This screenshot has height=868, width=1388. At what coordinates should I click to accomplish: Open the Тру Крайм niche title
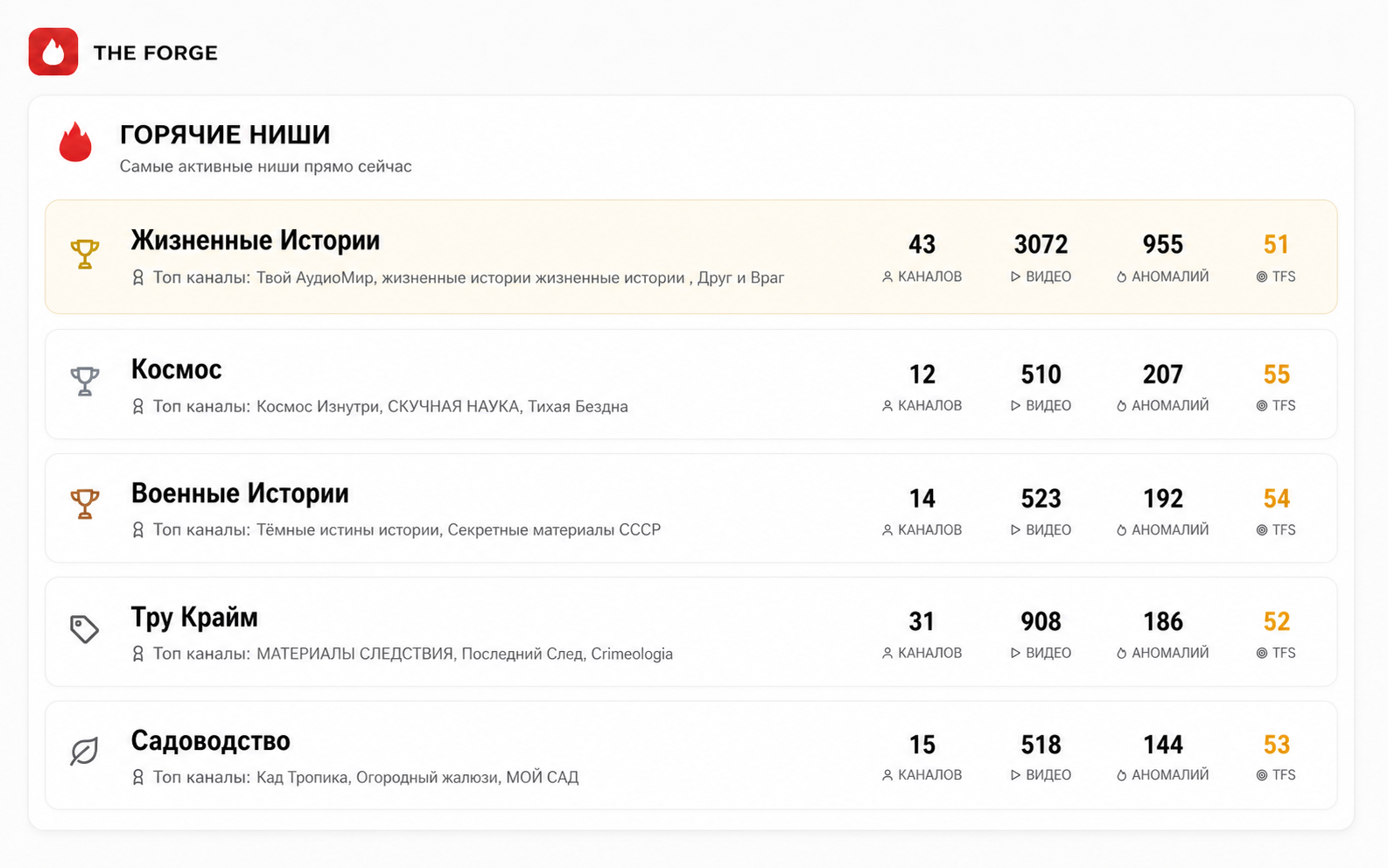pyautogui.click(x=194, y=618)
